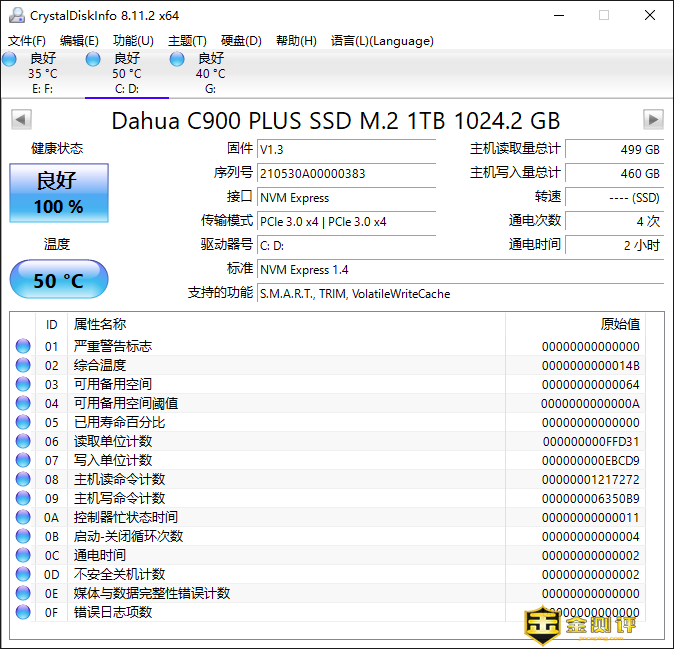Select the C: D: disk tab at 50 °C

point(127,74)
